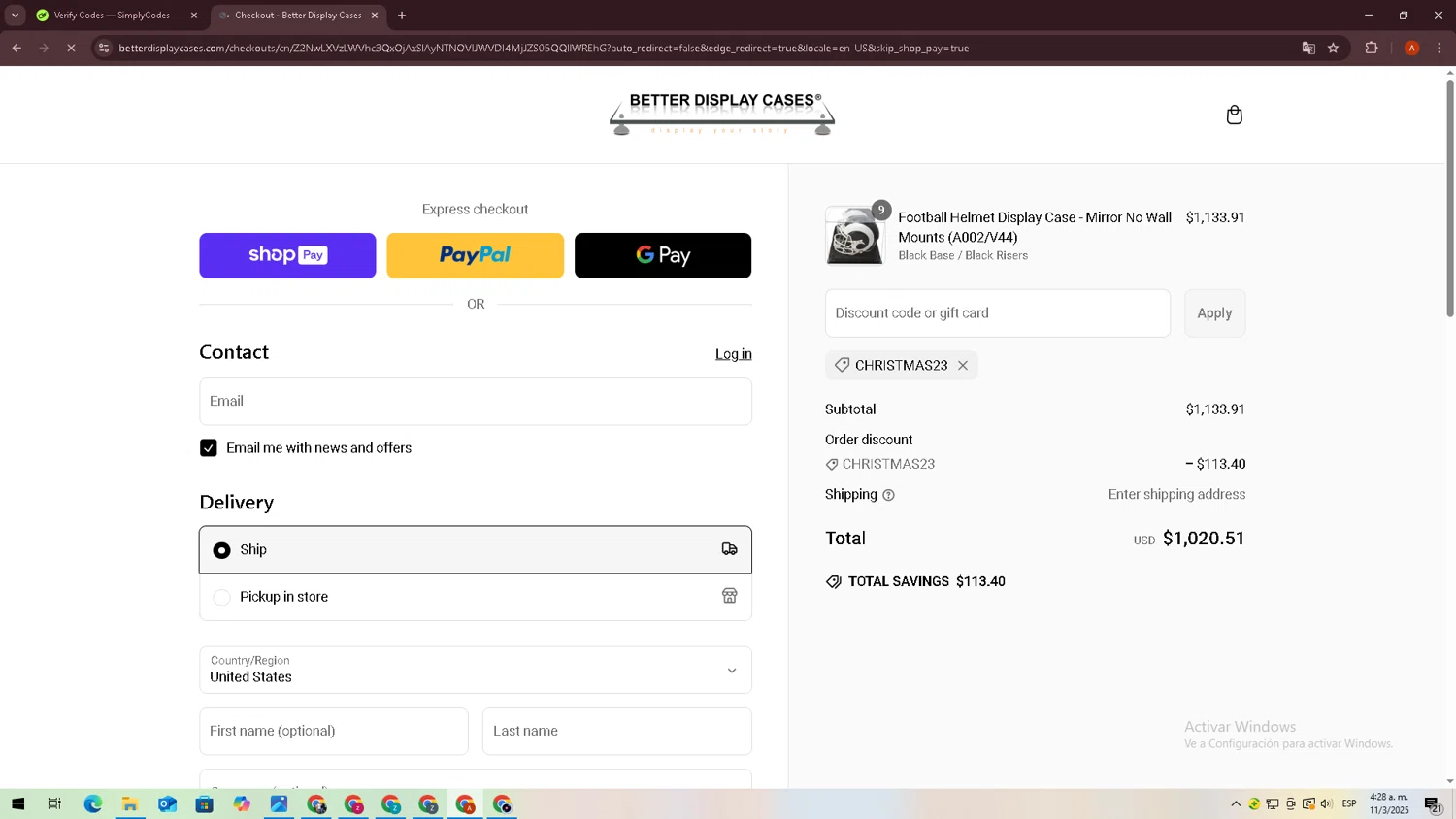Select the Ship delivery option
Screen dimensions: 1456x819
(x=476, y=550)
